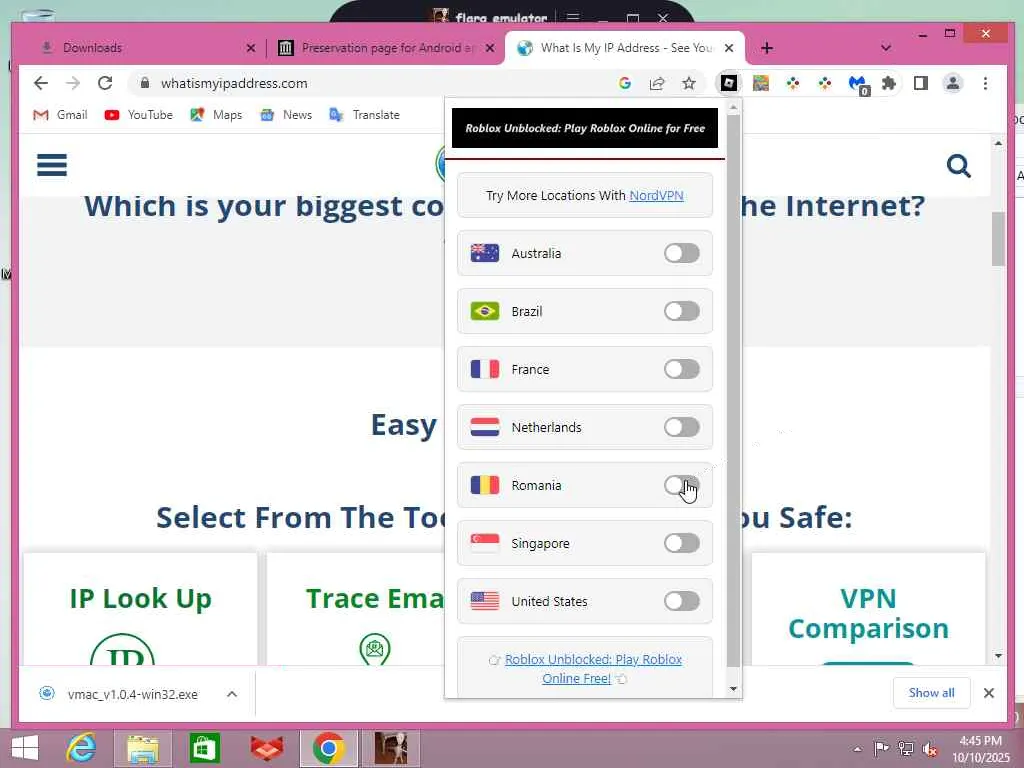The image size is (1024, 768).
Task: Dismiss the downloads bar
Action: click(989, 693)
